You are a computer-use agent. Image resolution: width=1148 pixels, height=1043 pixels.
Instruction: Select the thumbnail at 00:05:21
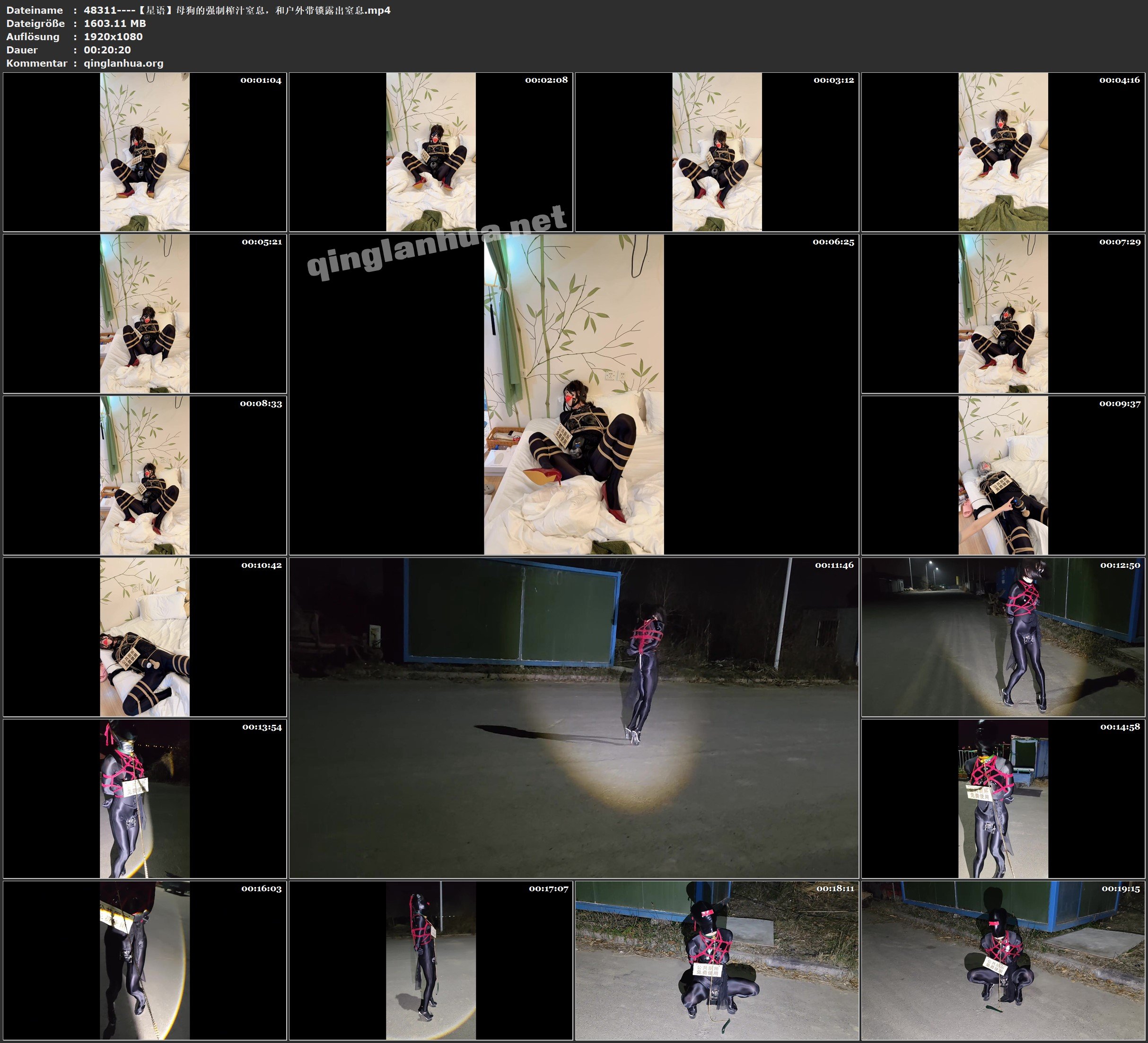point(145,313)
